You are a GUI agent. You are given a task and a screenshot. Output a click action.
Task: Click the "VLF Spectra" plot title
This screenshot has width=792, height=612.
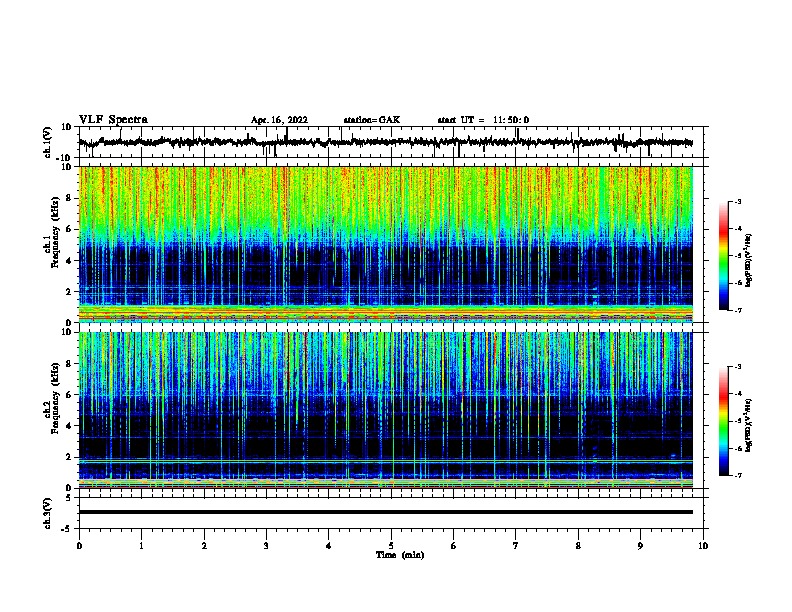point(113,120)
